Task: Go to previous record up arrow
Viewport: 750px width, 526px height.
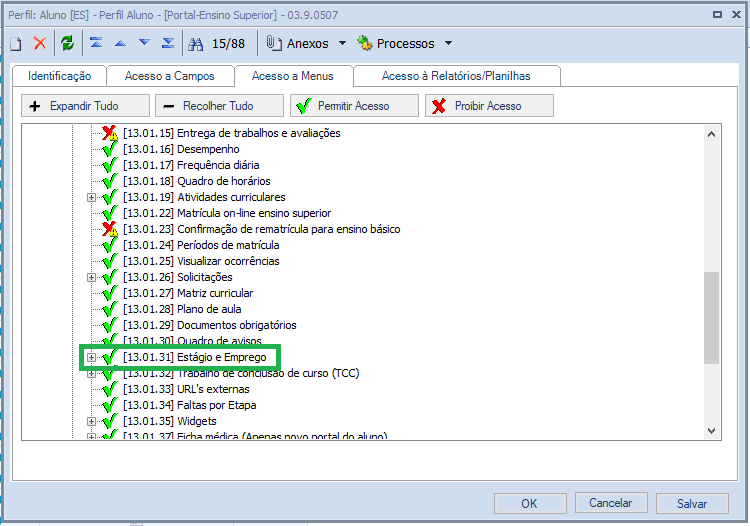Action: (x=120, y=44)
